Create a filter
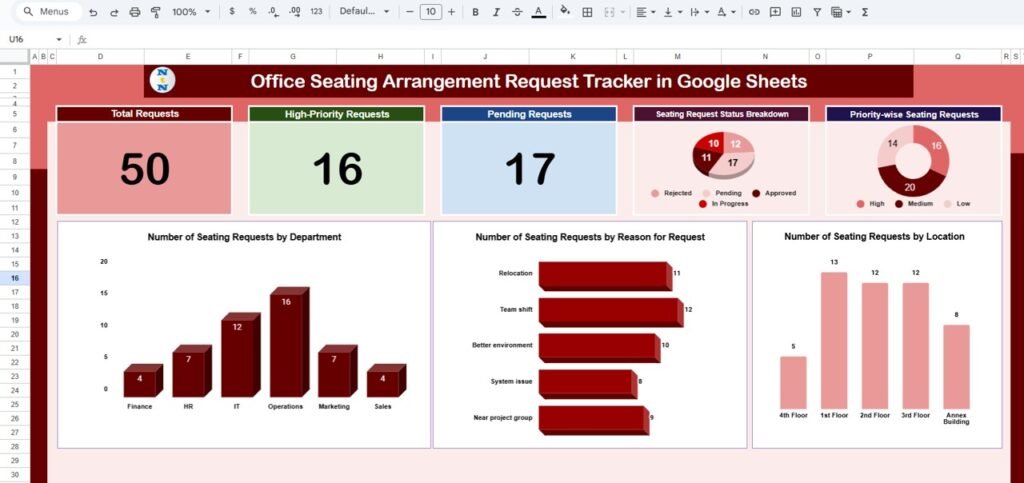Viewport: 1024px width, 483px height. pos(817,12)
